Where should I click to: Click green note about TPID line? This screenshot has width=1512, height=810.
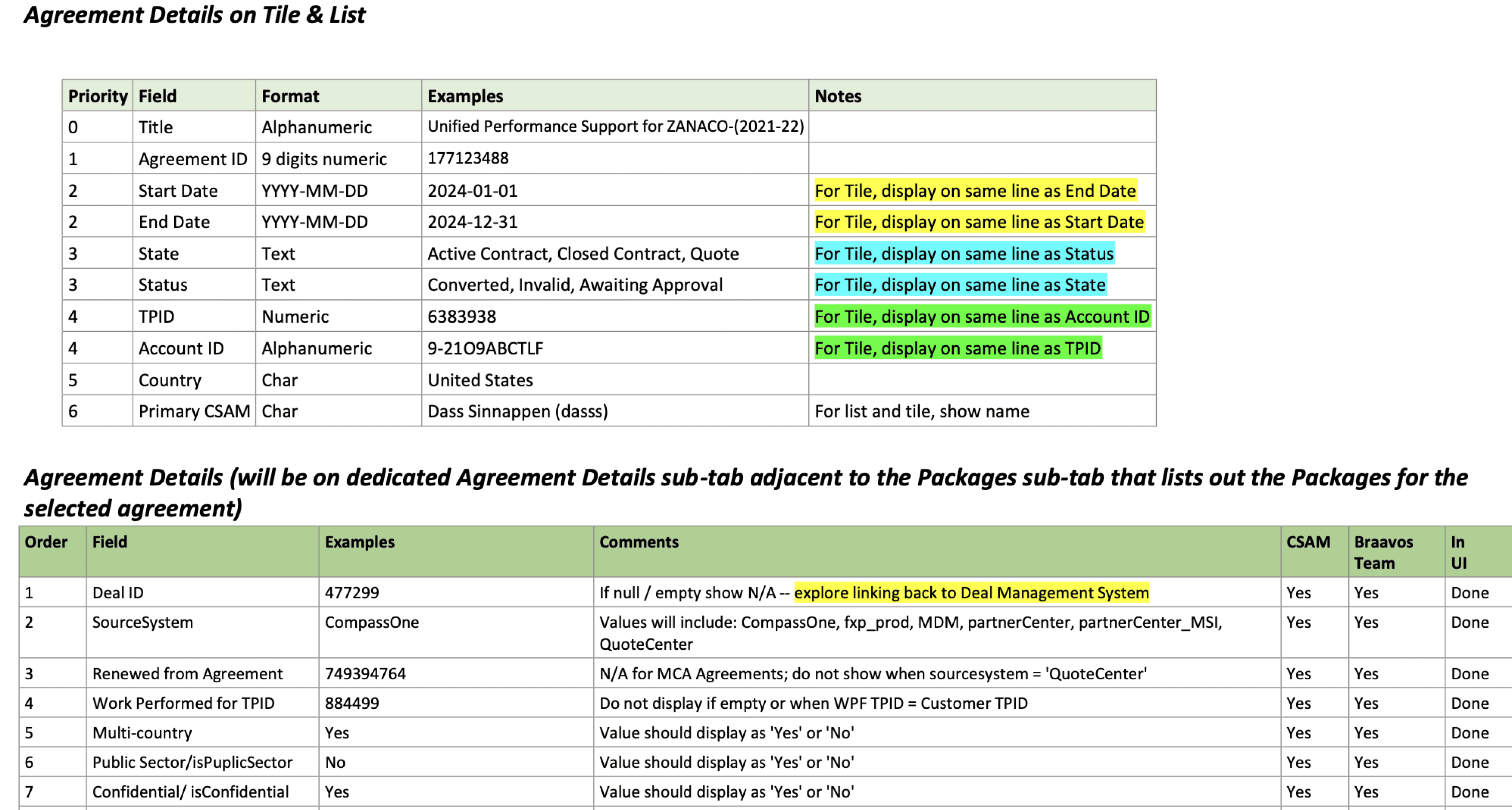coord(957,348)
